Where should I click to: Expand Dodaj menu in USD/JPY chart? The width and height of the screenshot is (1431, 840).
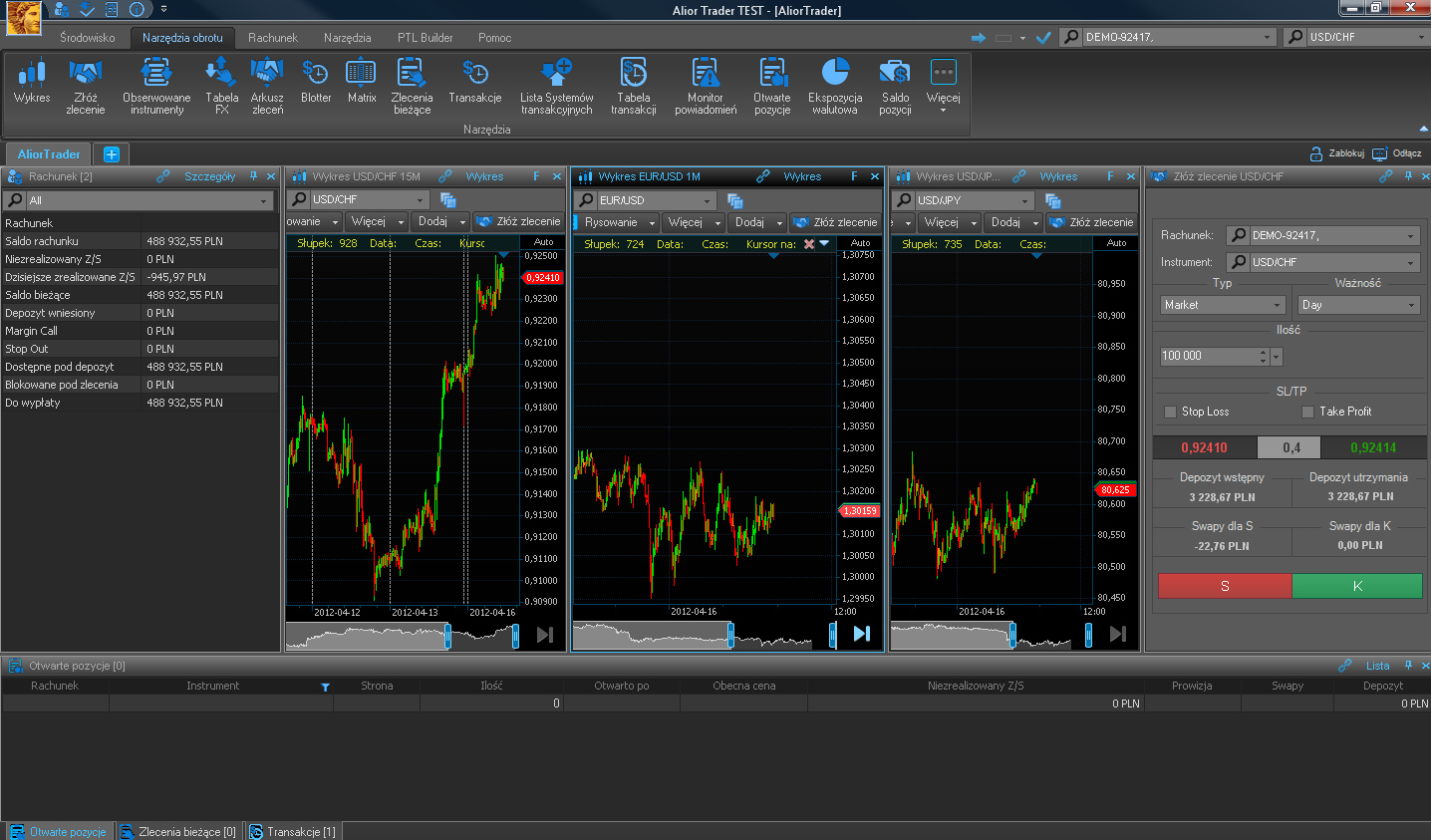click(1014, 222)
